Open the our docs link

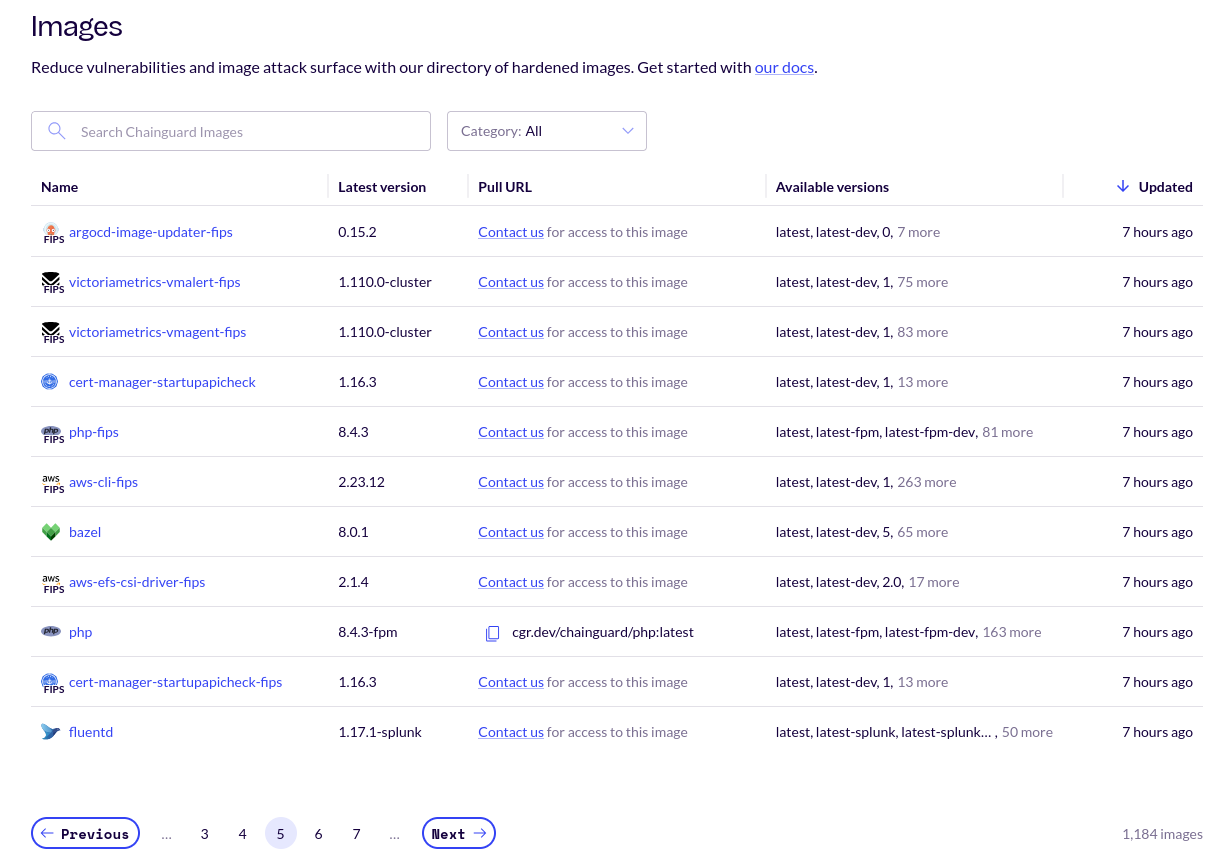pyautogui.click(x=784, y=67)
